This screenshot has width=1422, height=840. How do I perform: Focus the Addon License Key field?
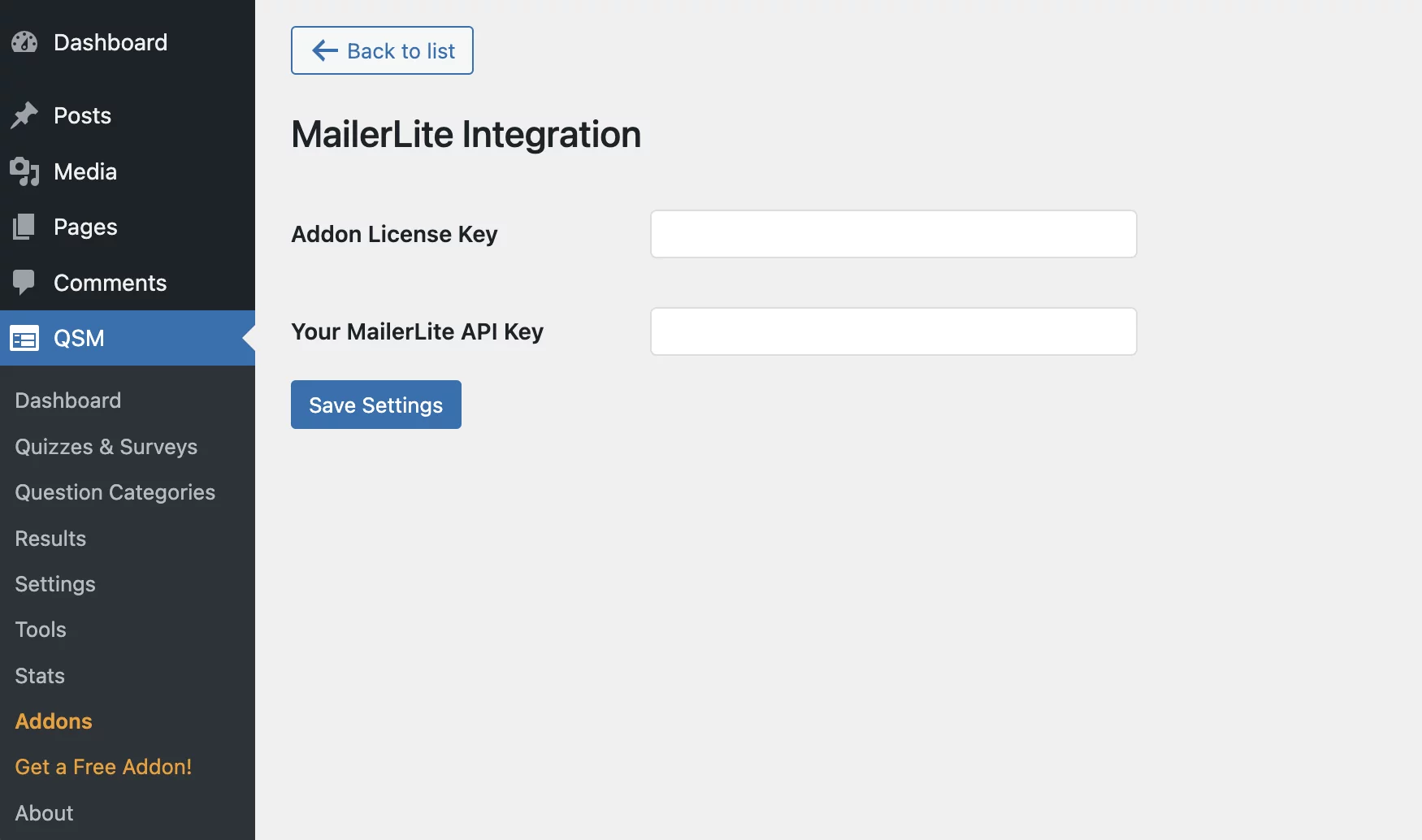click(894, 234)
